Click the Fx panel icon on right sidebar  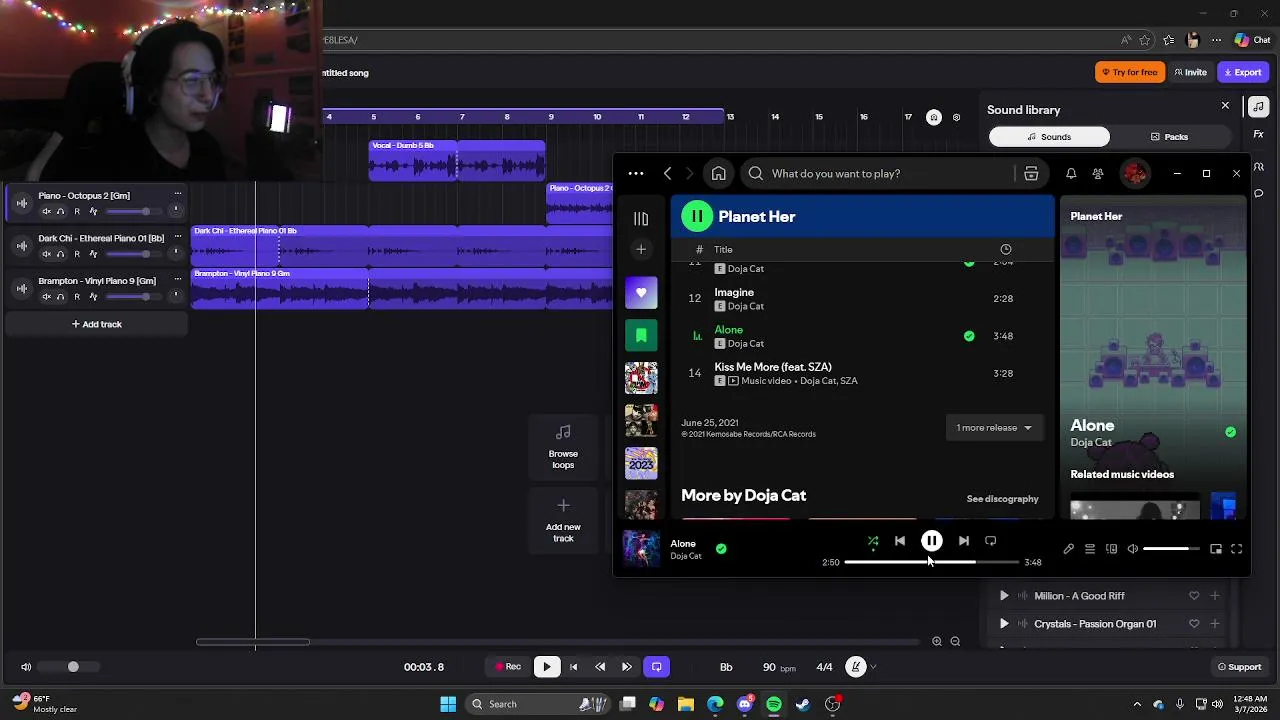1259,134
